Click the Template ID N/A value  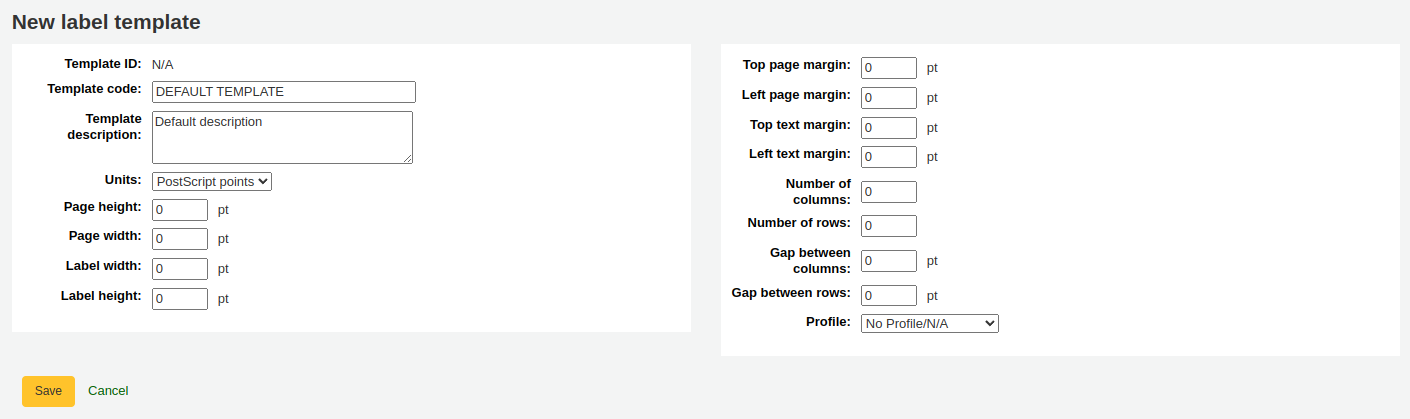[163, 64]
